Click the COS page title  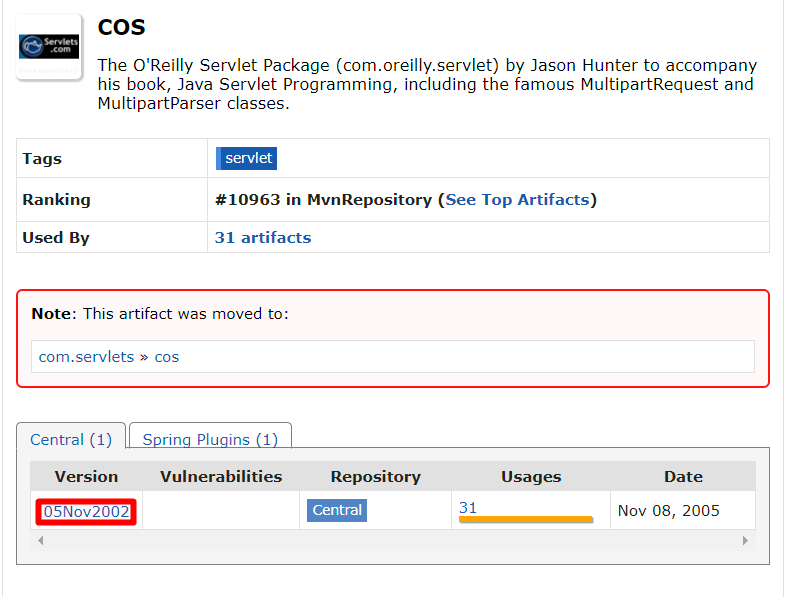point(121,27)
